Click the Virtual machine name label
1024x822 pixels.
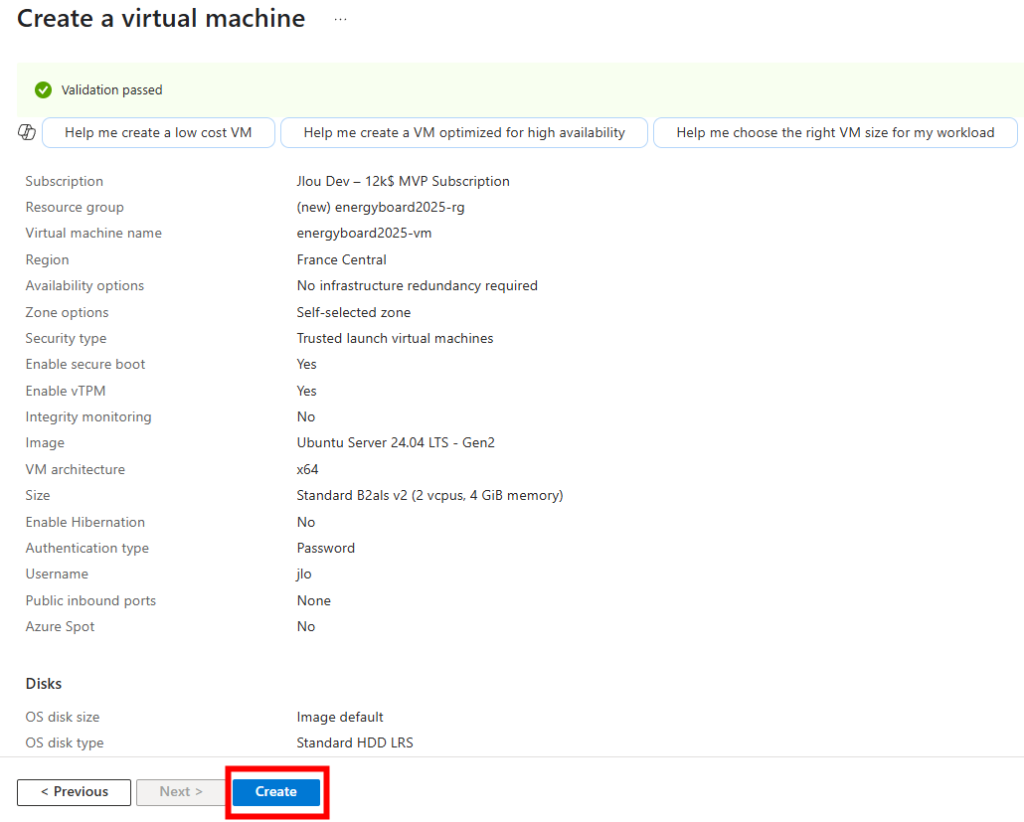tap(93, 233)
